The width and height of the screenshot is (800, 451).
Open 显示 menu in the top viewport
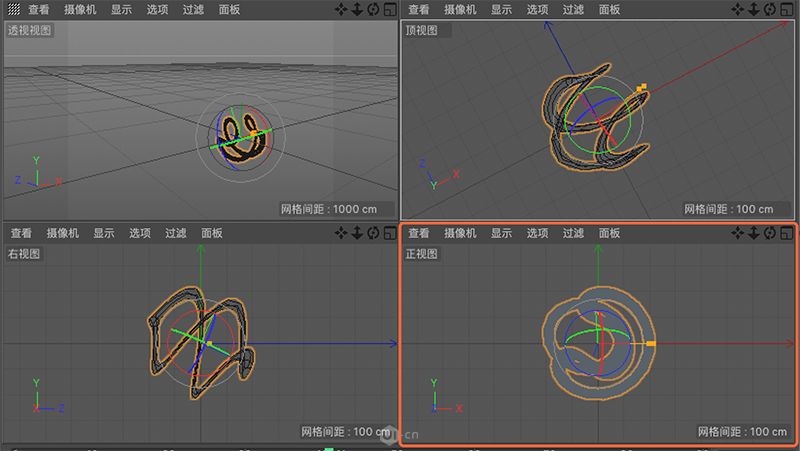tap(501, 9)
